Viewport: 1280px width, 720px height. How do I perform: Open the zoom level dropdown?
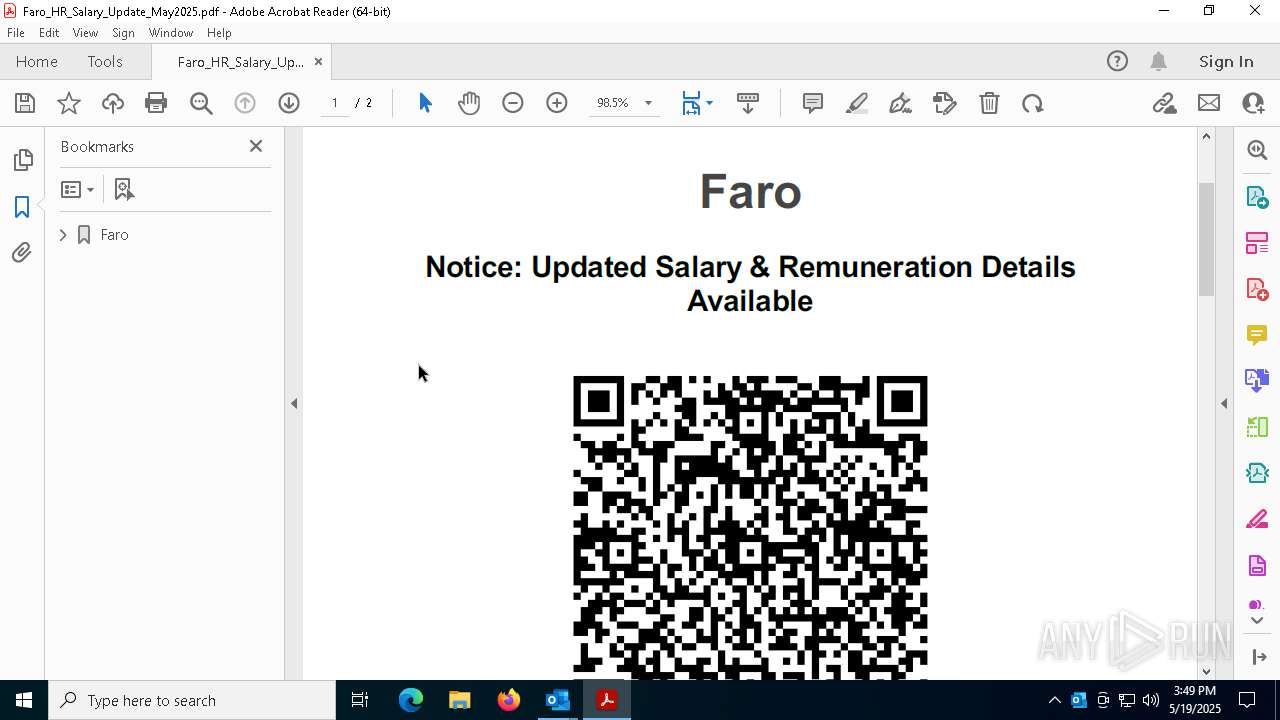click(x=648, y=103)
